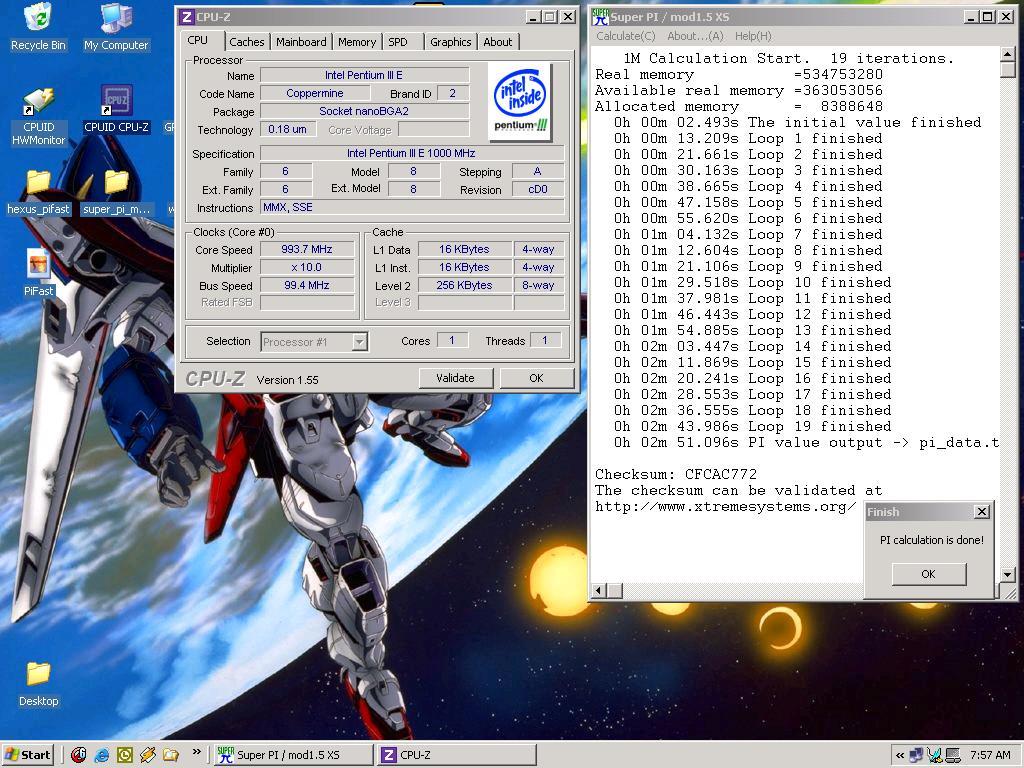Screen dimensions: 1024x768
Task: Click the green square Quick Launch icon
Action: tap(124, 755)
